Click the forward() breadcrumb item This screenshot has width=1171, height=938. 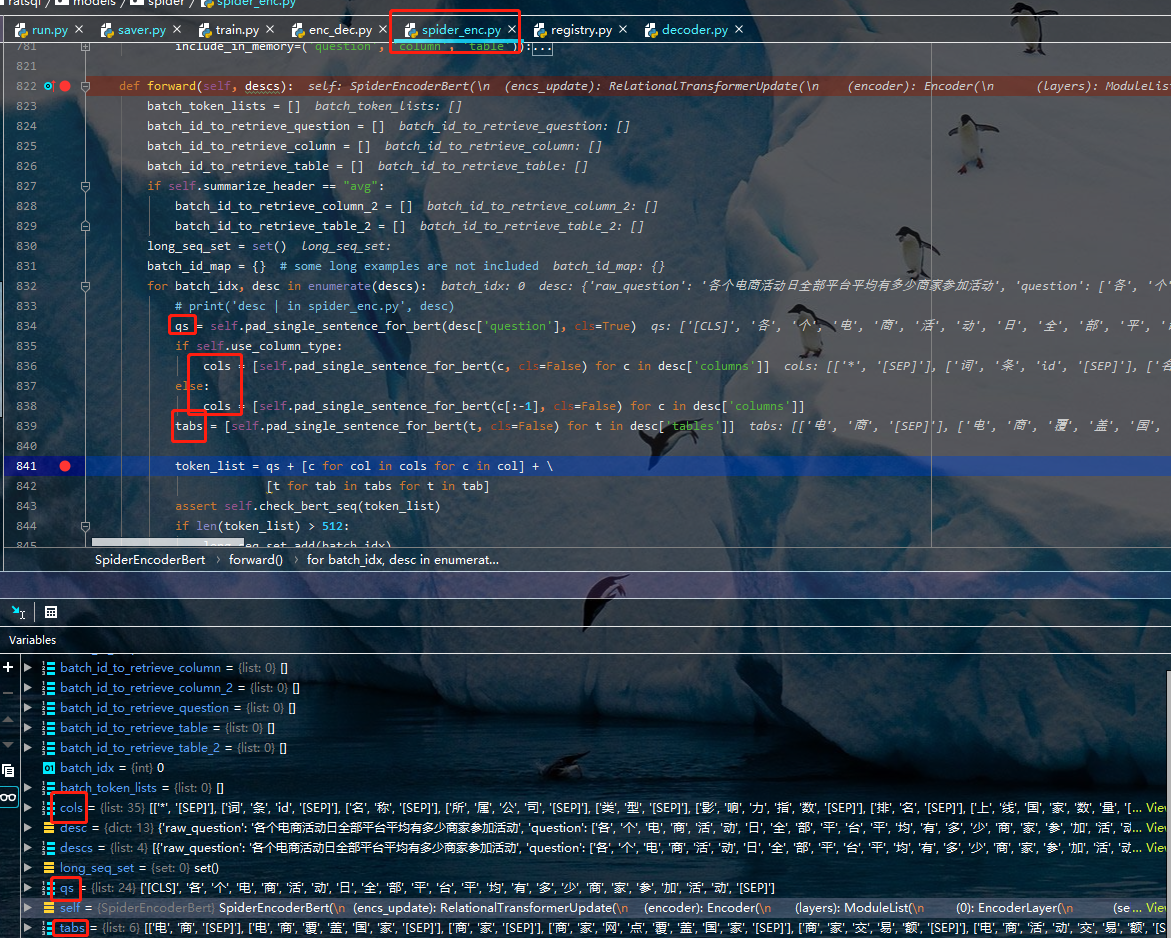click(x=255, y=560)
